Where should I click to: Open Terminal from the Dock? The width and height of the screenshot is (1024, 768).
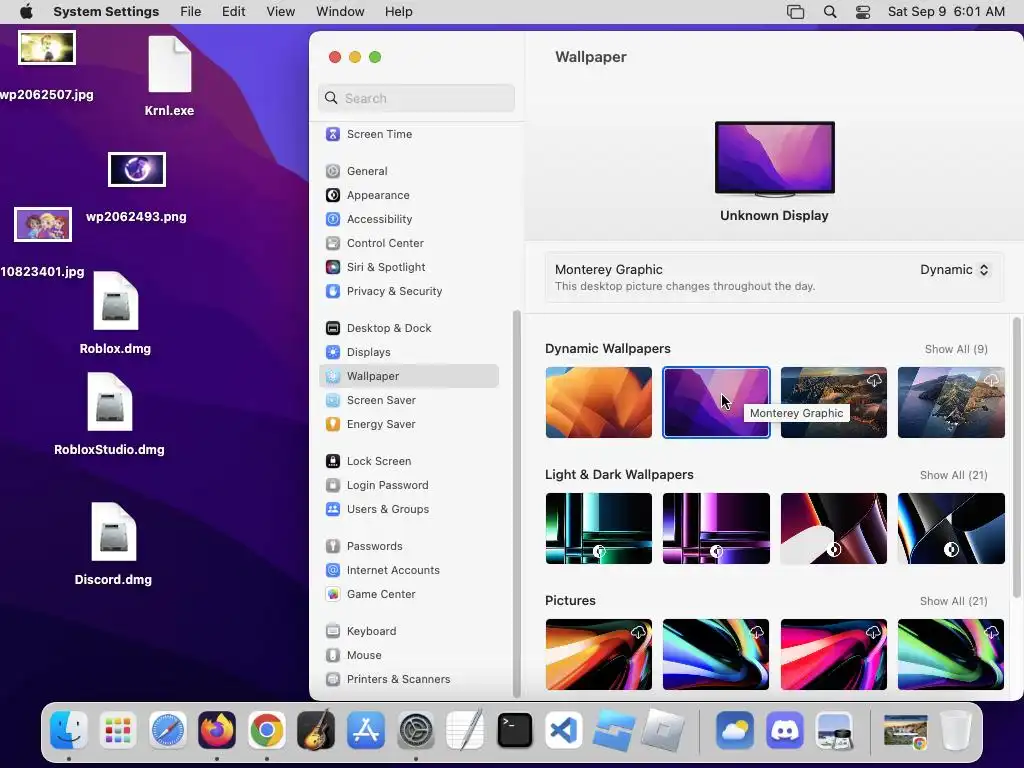(x=515, y=730)
